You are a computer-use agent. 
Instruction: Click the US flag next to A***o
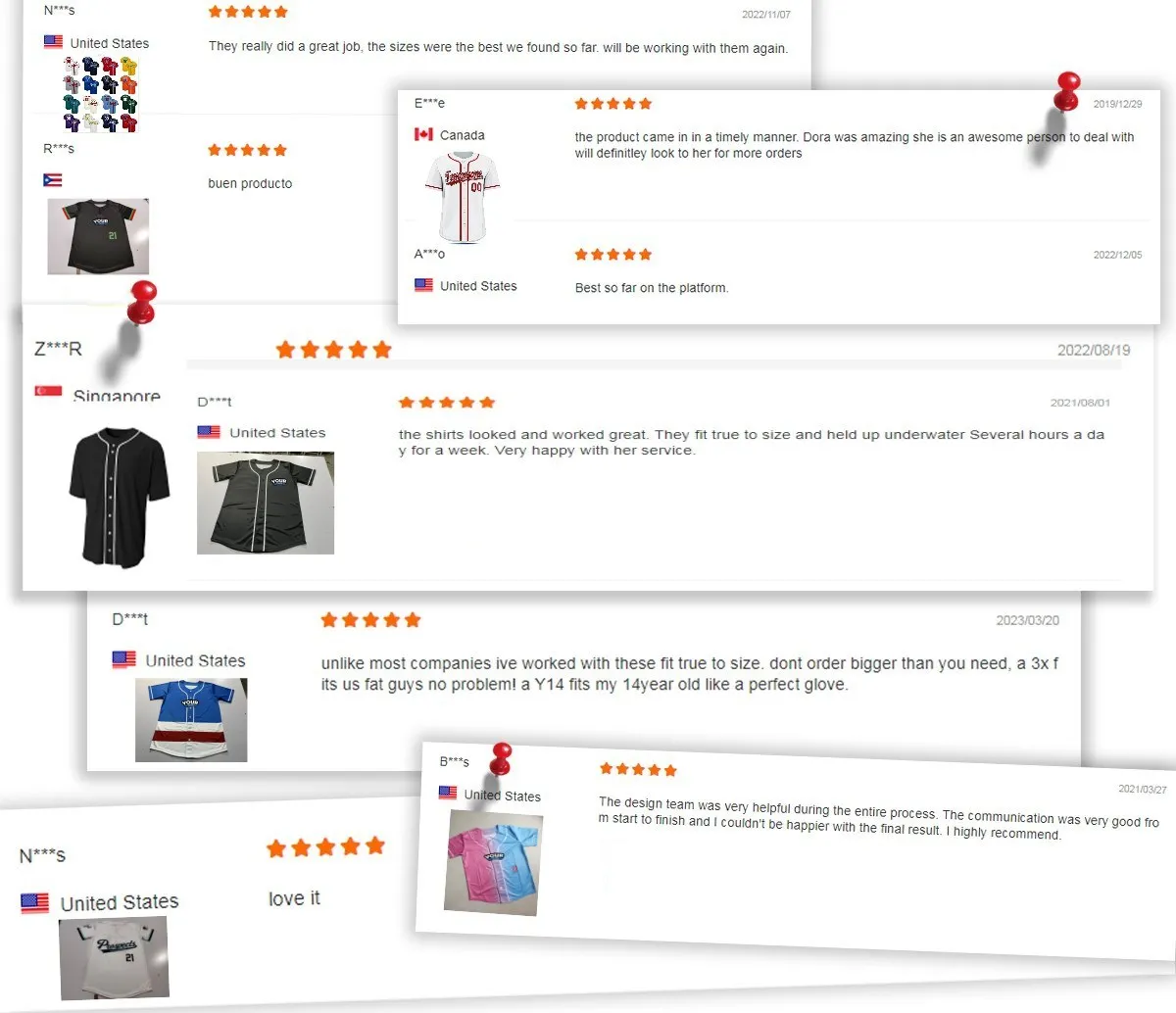423,285
